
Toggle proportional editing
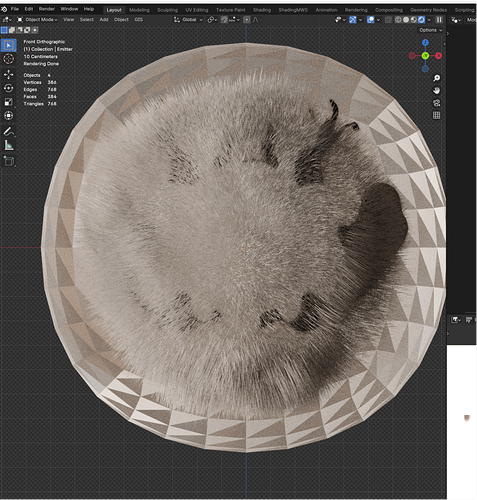pos(247,20)
